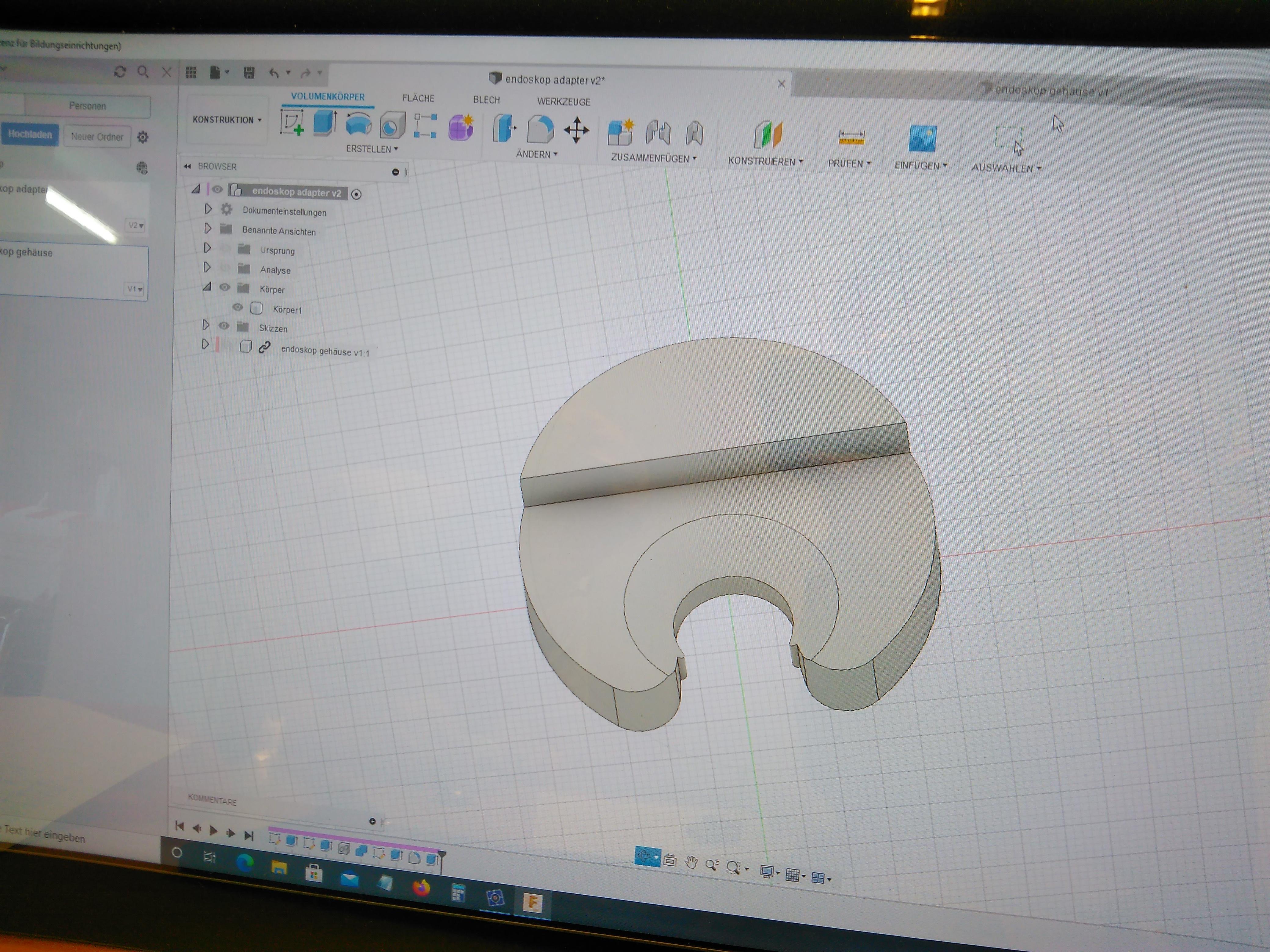Image resolution: width=1270 pixels, height=952 pixels.
Task: Click the Hochladen button
Action: pos(30,134)
